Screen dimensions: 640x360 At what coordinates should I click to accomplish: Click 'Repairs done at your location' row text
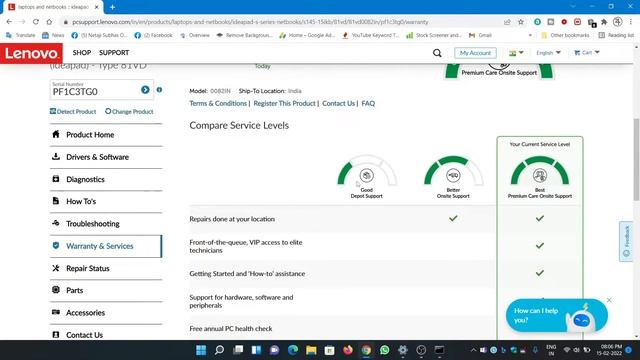(x=232, y=219)
